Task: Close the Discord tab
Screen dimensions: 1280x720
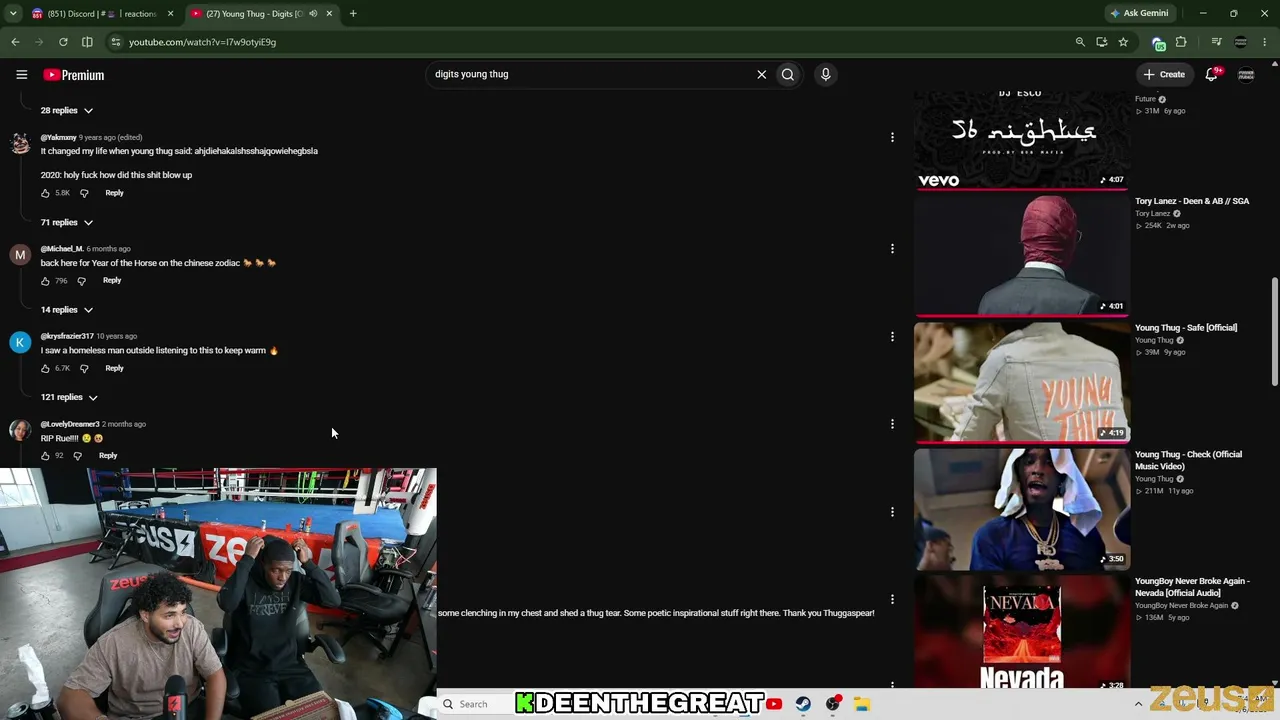Action: click(x=170, y=14)
